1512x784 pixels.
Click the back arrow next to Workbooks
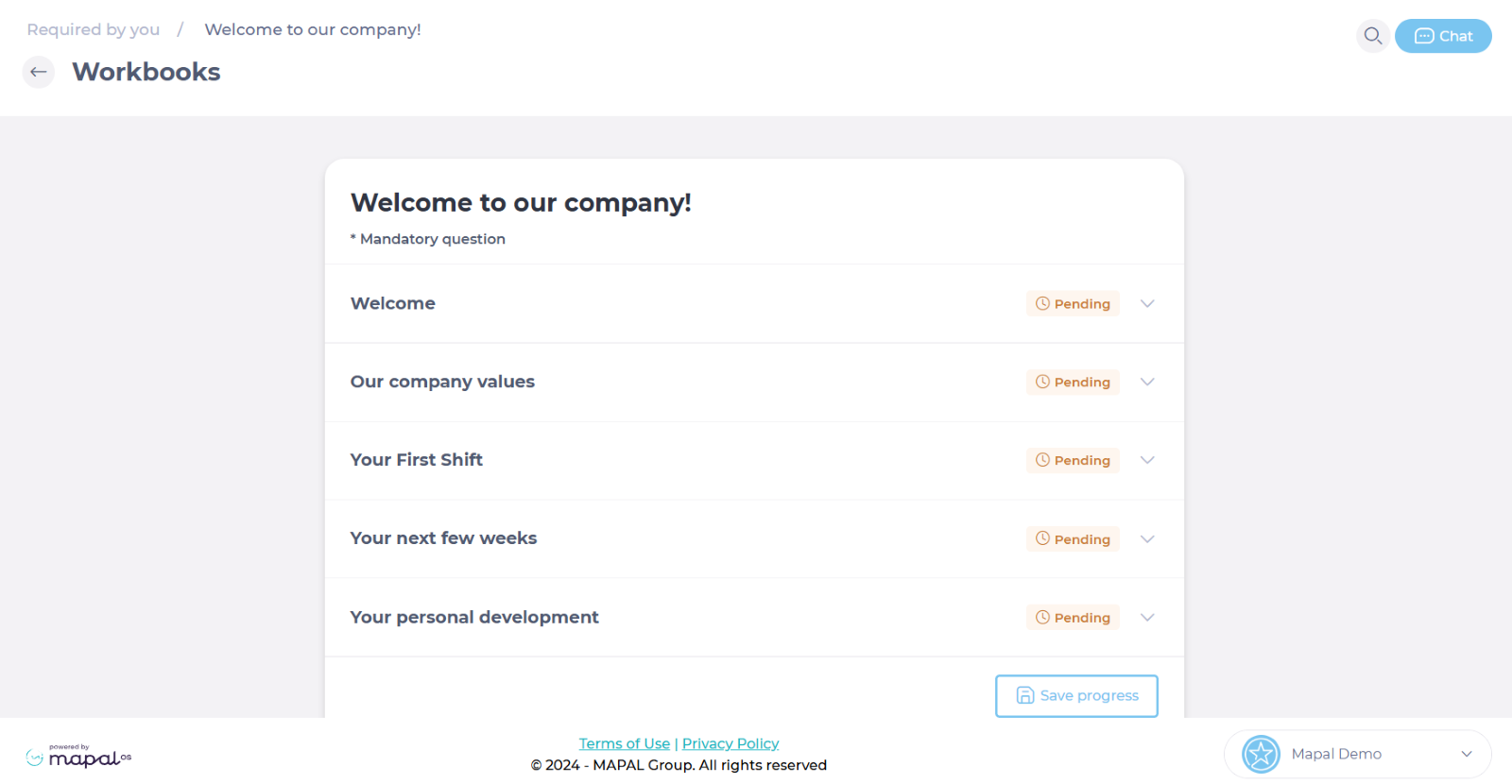pos(39,72)
